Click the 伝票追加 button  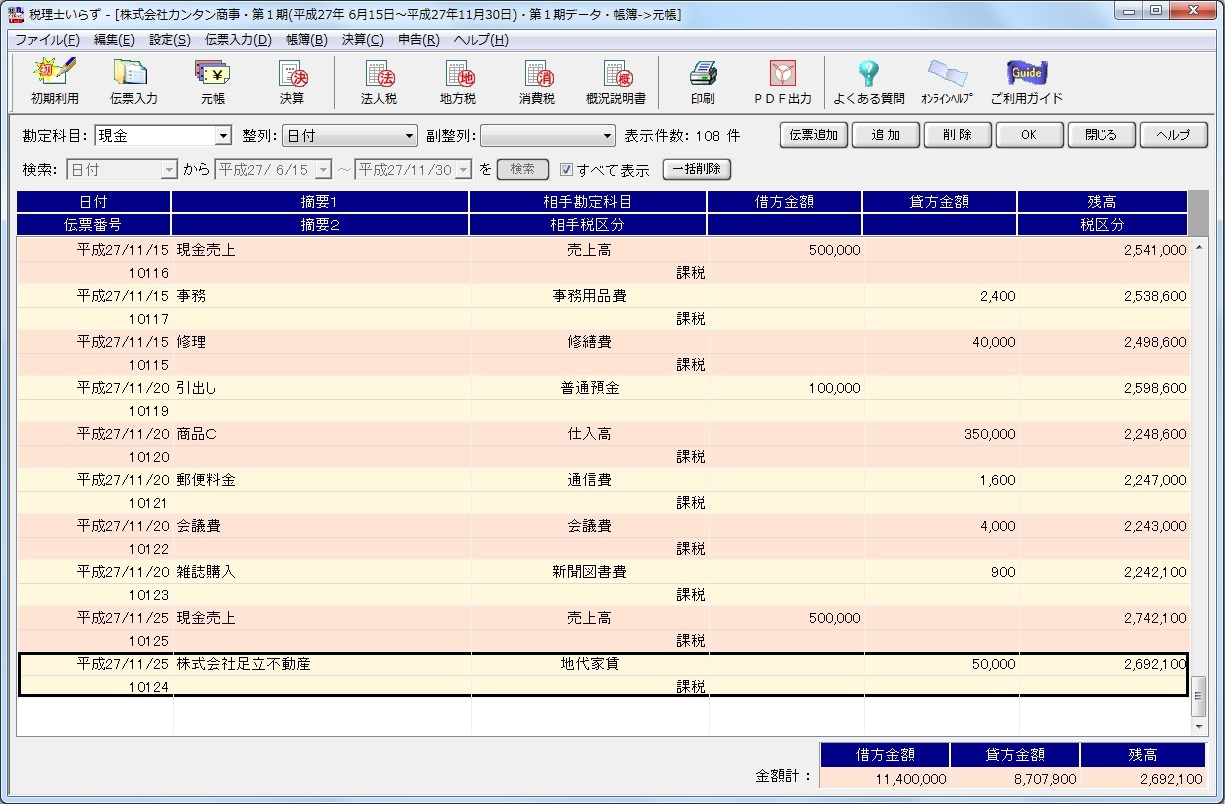(x=813, y=135)
